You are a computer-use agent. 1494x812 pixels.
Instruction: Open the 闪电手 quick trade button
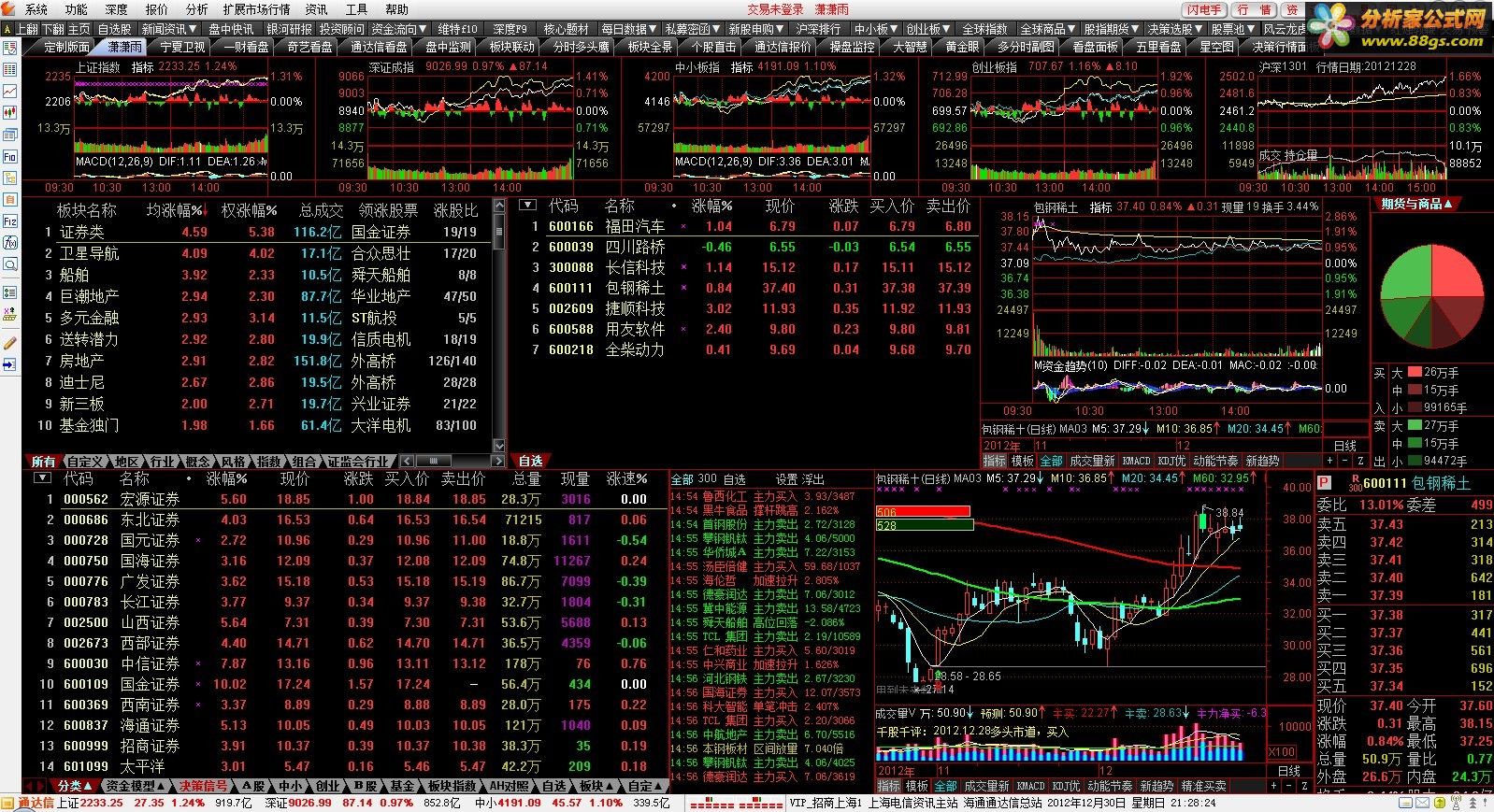pyautogui.click(x=1205, y=9)
